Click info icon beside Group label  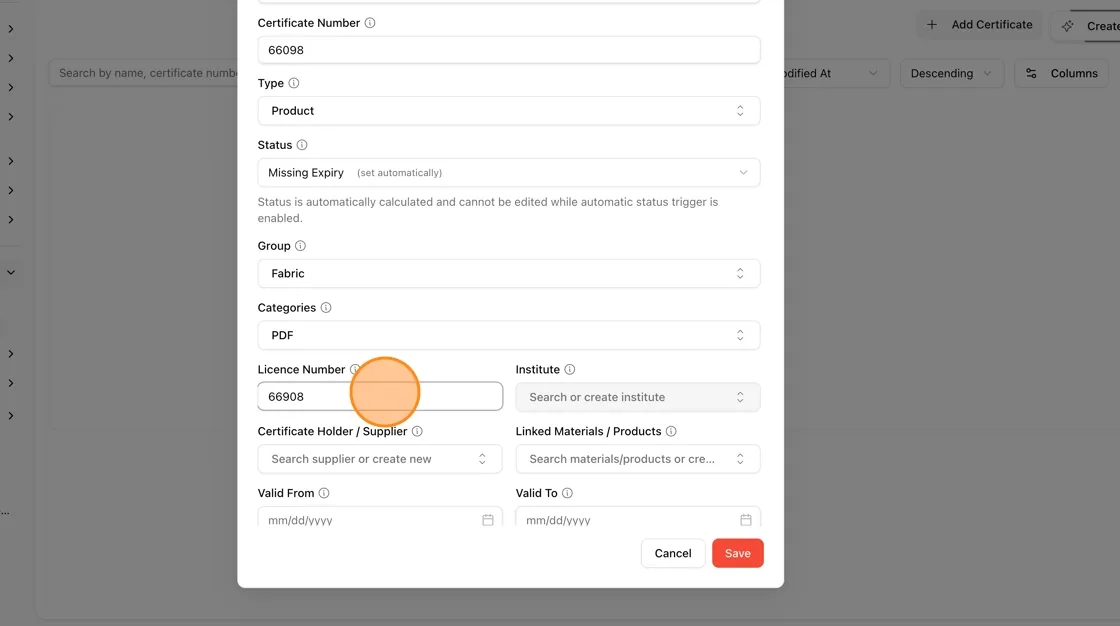point(301,246)
